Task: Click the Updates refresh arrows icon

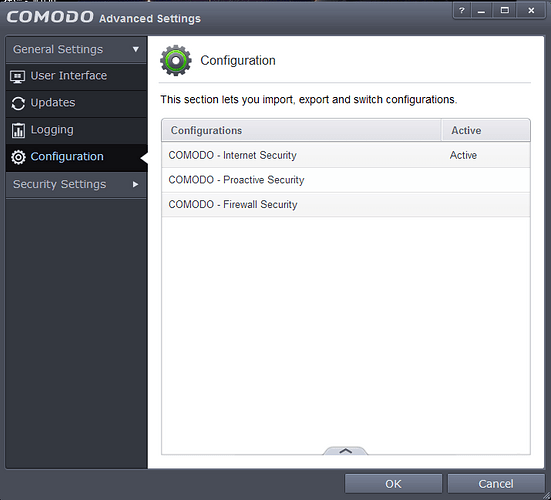Action: tap(18, 103)
